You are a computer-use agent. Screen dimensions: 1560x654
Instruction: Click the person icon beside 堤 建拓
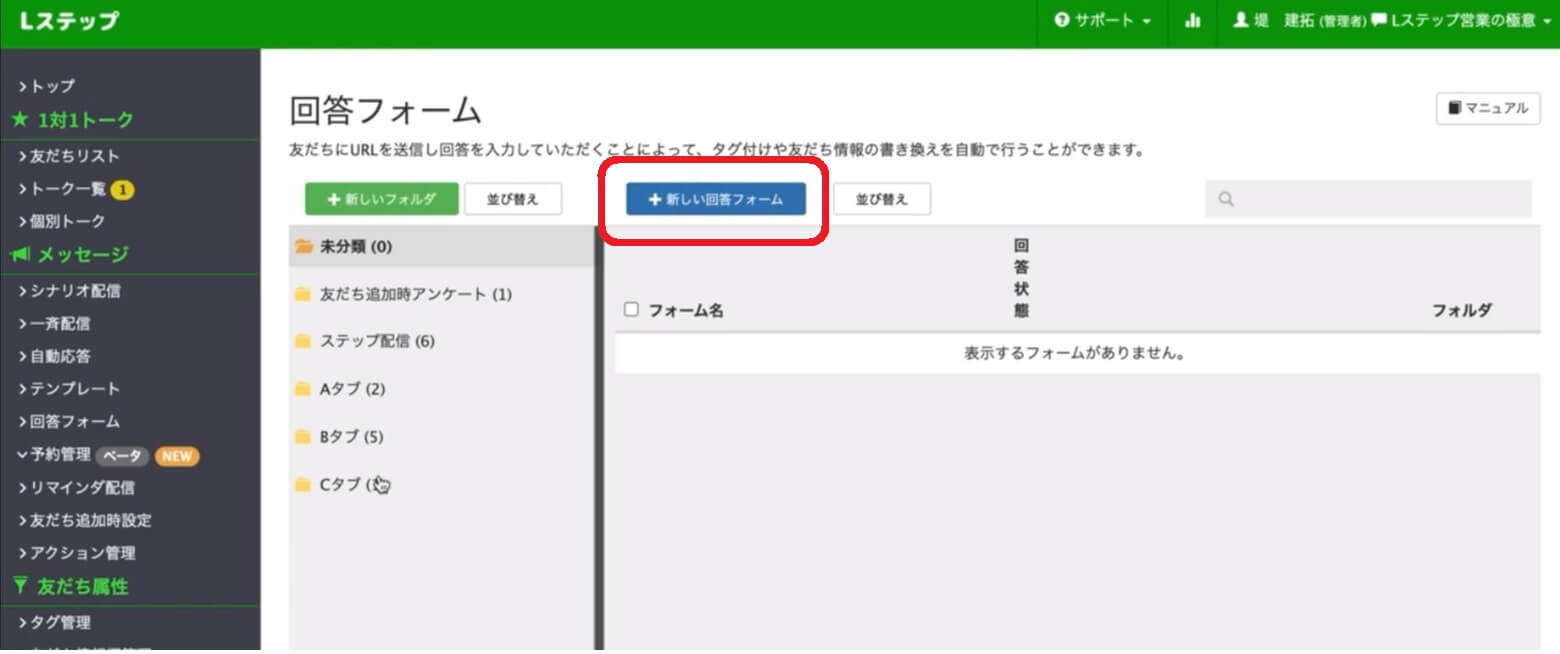pyautogui.click(x=1241, y=20)
